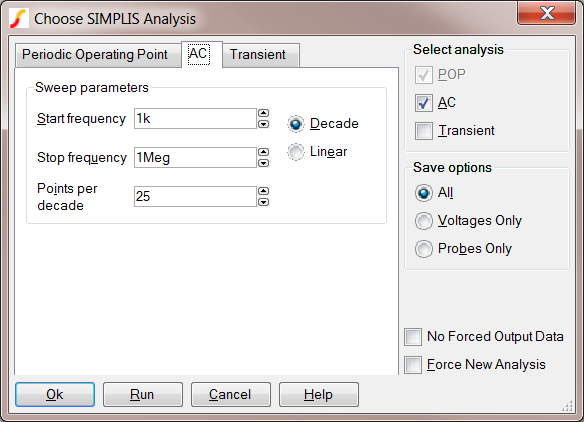Screen dimensions: 584x422
Task: Select Probes Only save option
Action: [424, 249]
